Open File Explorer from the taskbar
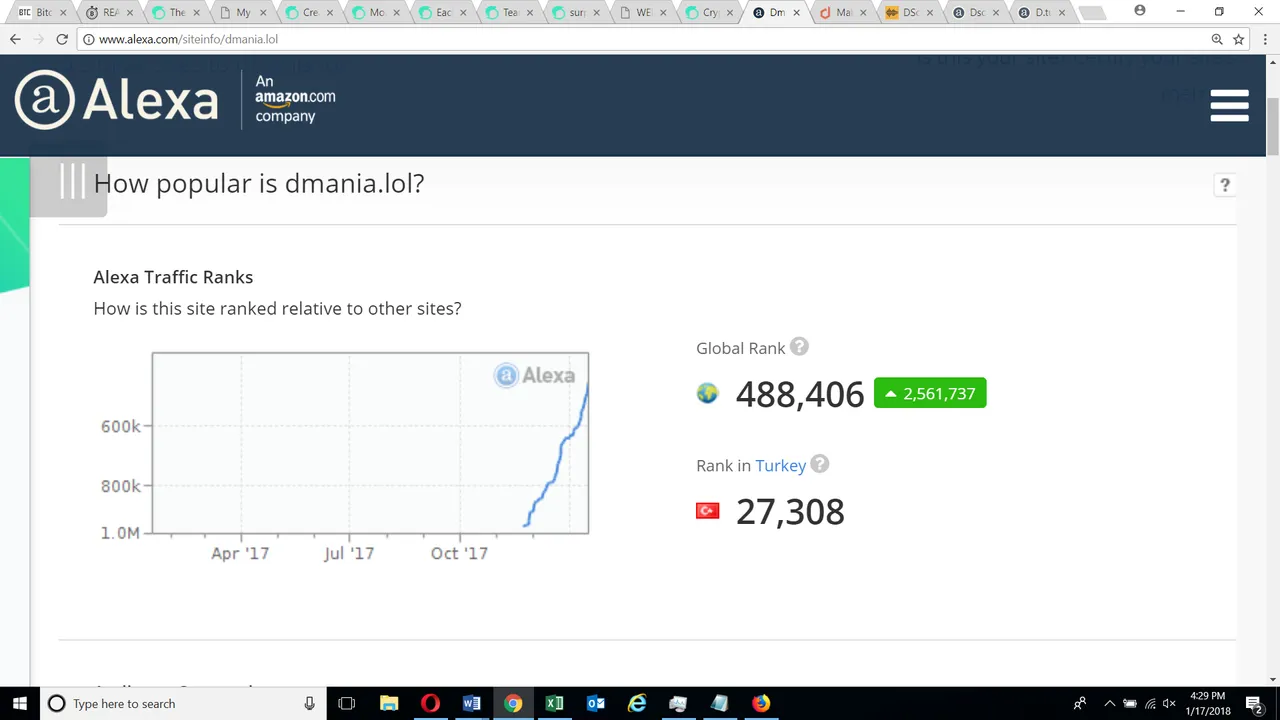The height and width of the screenshot is (720, 1280). [x=389, y=703]
